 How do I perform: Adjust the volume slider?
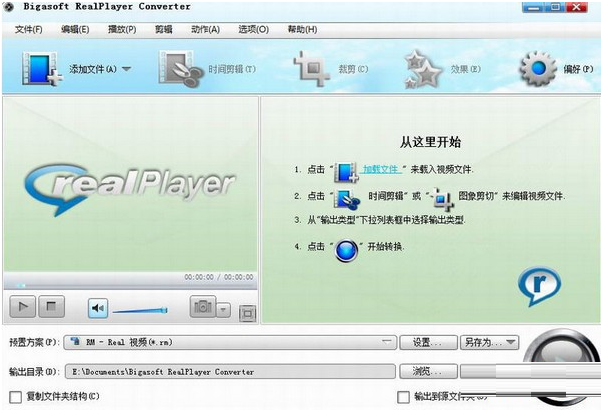point(140,310)
